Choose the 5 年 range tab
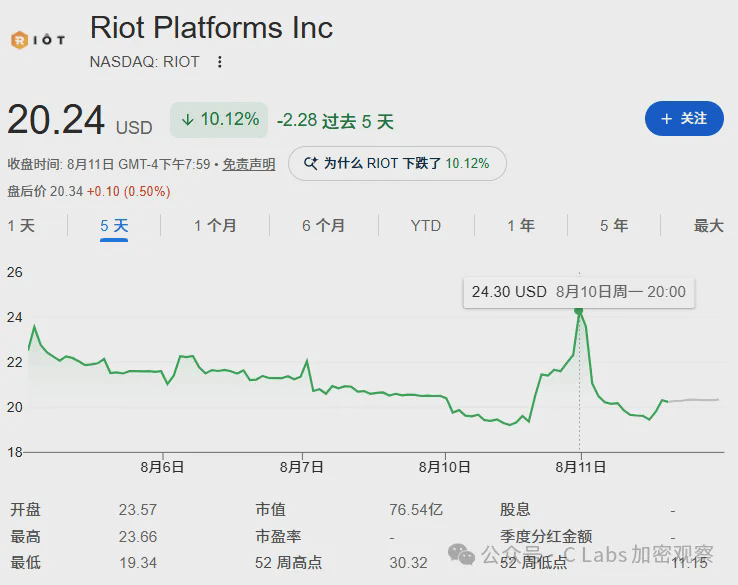 click(614, 226)
